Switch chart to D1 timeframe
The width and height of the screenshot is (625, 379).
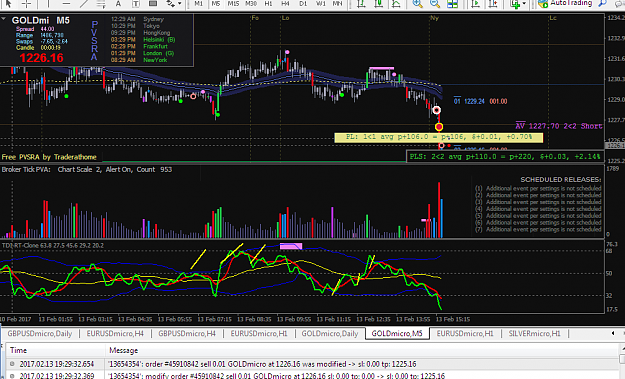[303, 4]
